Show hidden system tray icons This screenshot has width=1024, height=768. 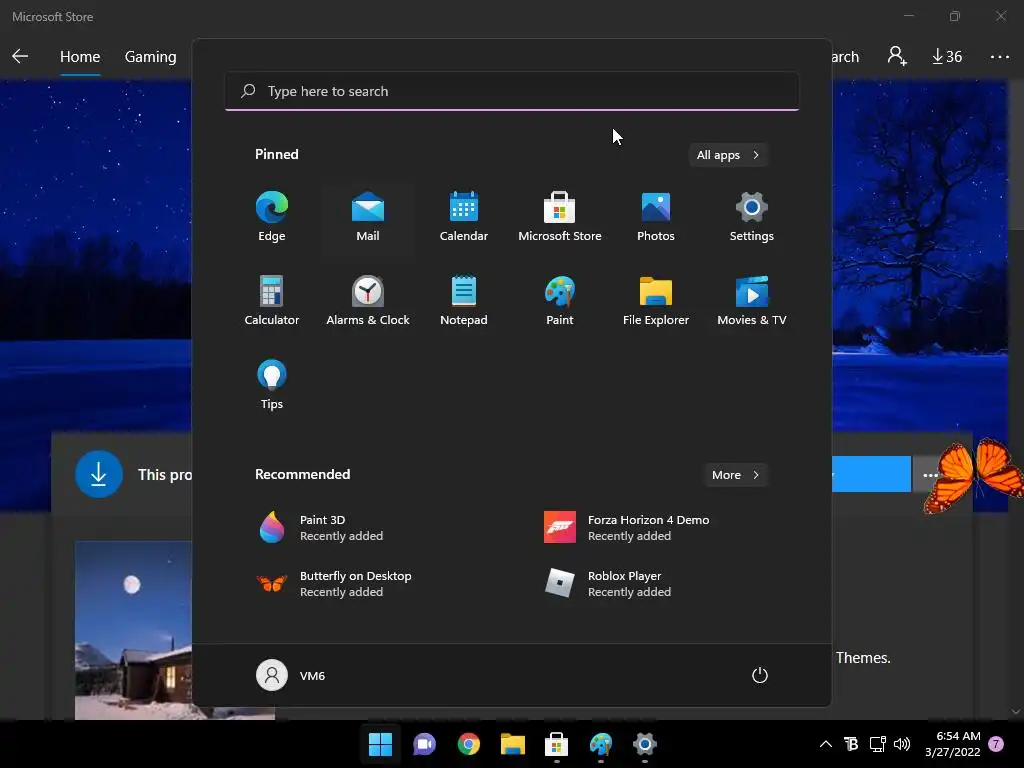[825, 744]
